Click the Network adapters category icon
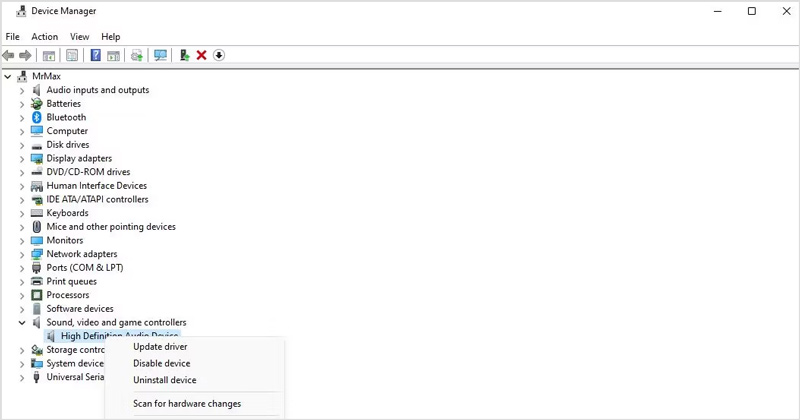The image size is (800, 420). click(x=37, y=254)
